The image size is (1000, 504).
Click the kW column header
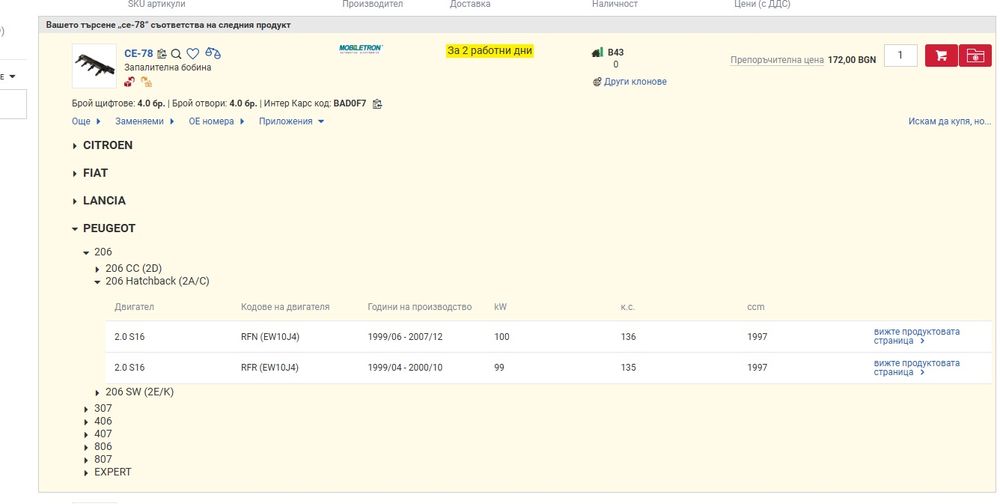(500, 307)
